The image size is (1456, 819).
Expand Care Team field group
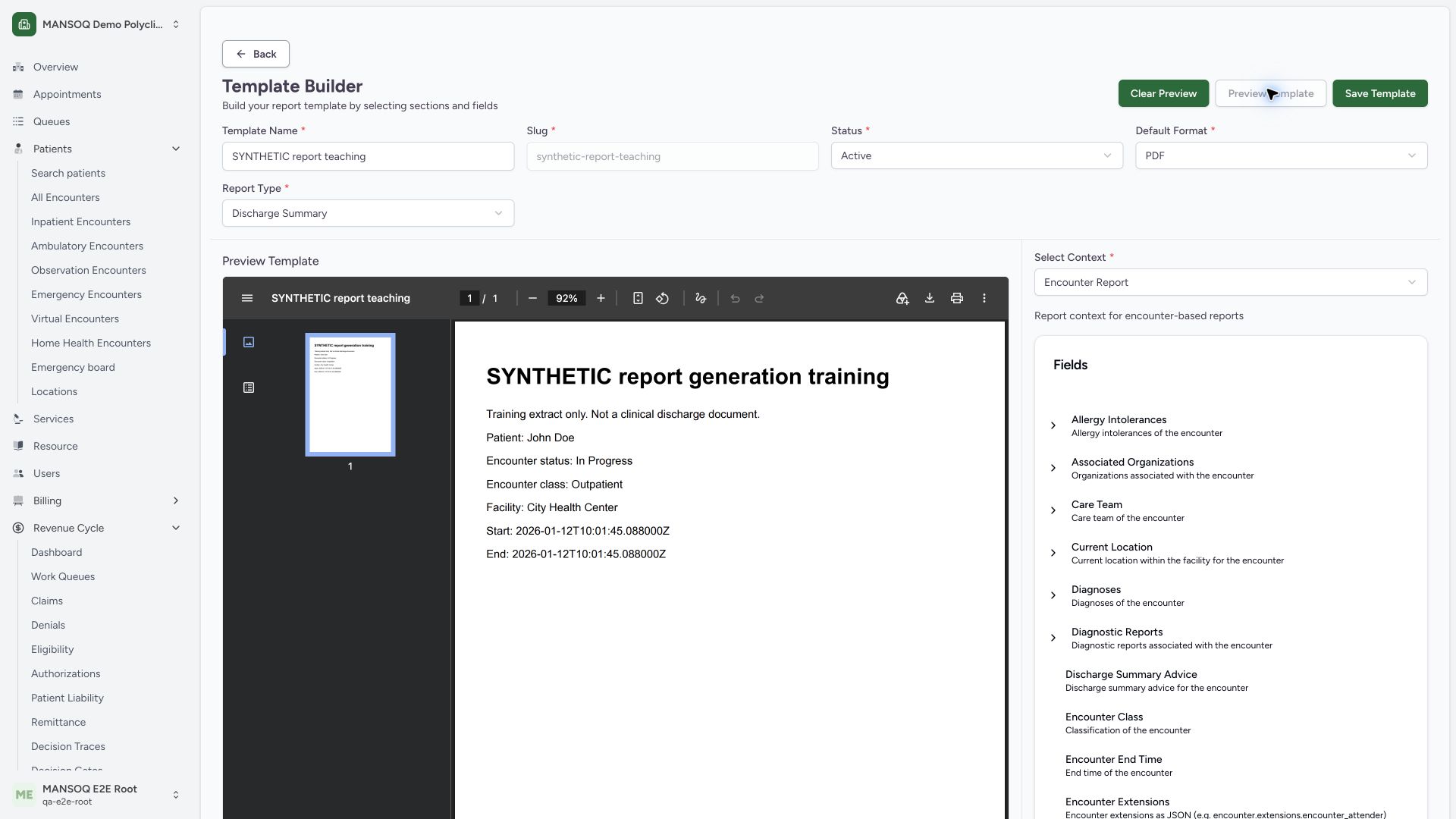[1053, 510]
